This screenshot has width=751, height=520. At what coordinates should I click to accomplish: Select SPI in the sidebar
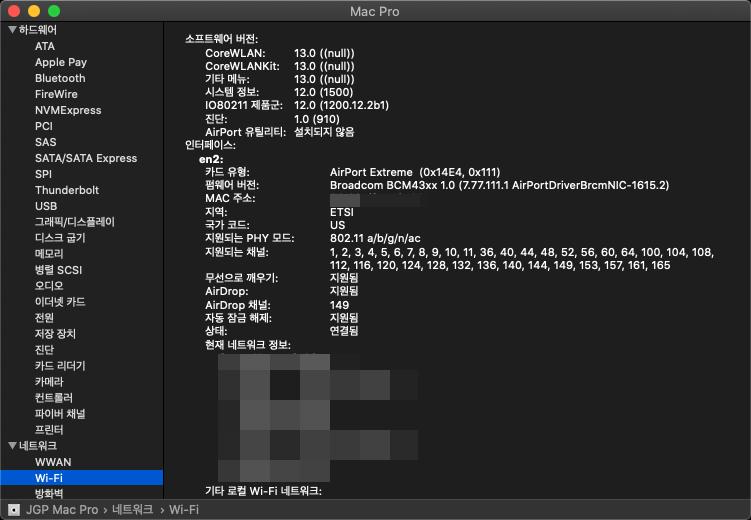pyautogui.click(x=43, y=174)
